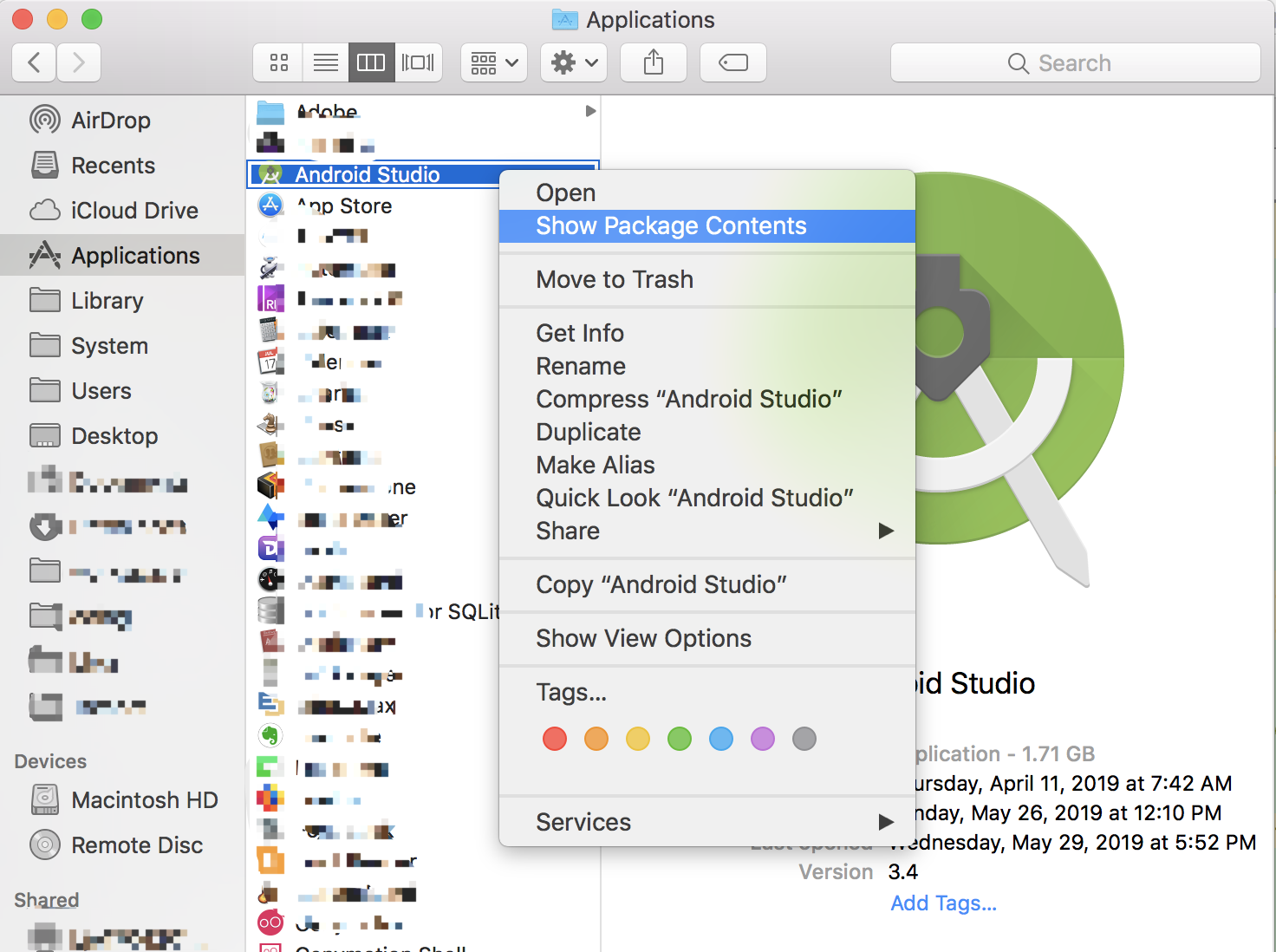
Task: Select Macintosh HD under Devices
Action: pos(122,799)
